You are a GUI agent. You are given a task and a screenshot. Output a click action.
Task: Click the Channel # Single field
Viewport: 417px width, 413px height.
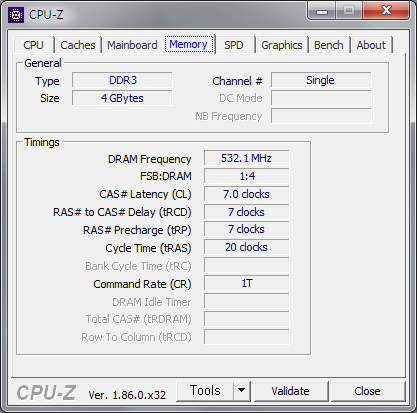point(321,80)
